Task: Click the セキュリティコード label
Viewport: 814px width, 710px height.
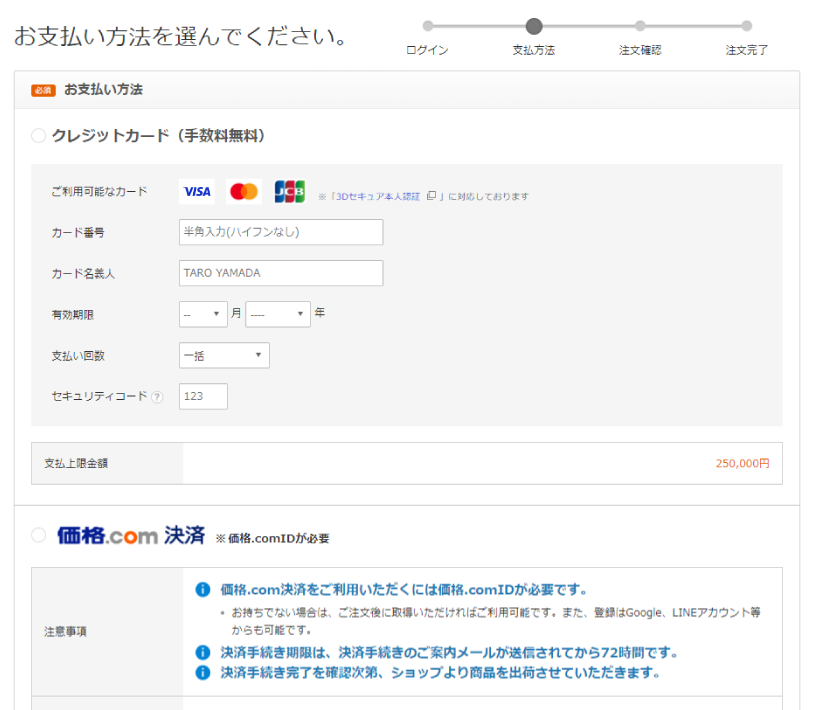Action: pyautogui.click(x=99, y=397)
